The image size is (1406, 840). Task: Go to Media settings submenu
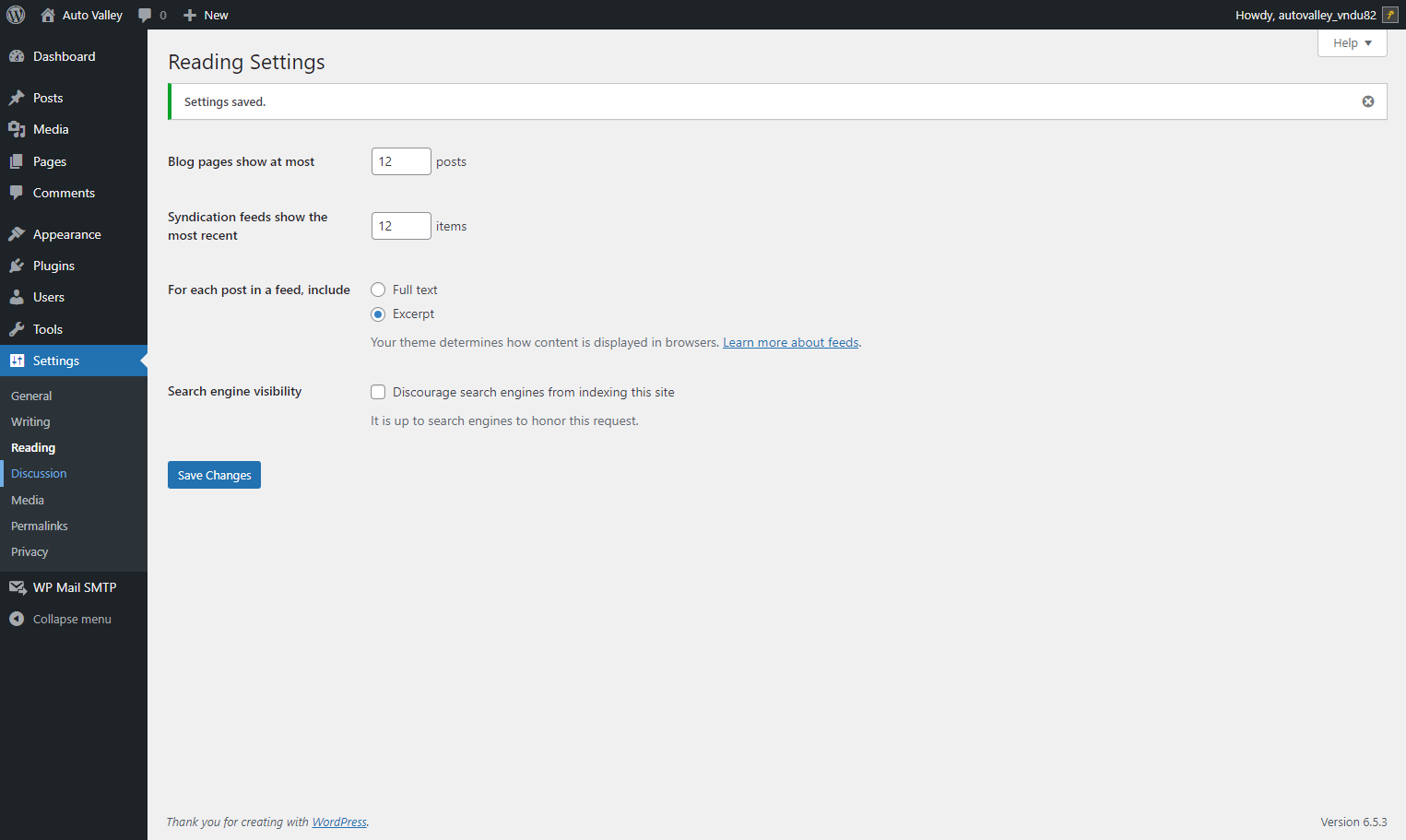click(28, 500)
